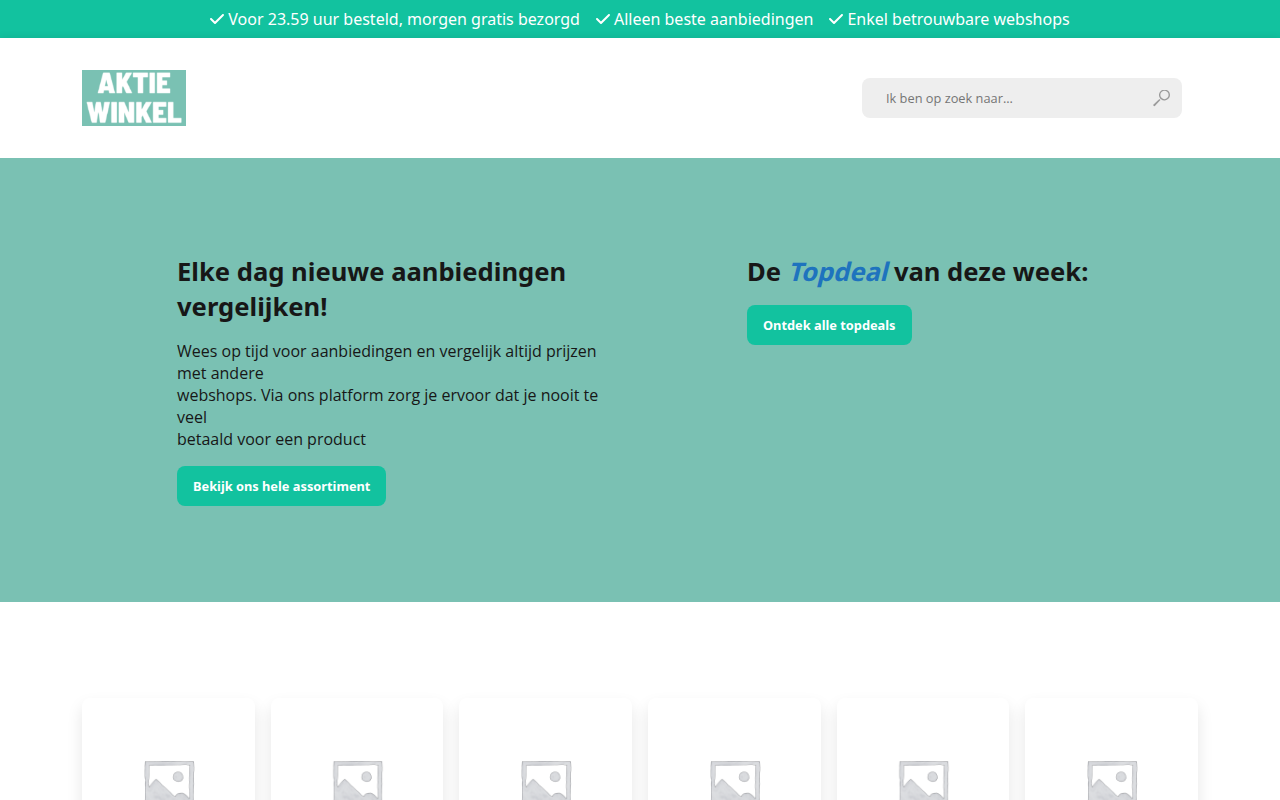1280x800 pixels.
Task: Click the text 'Voor 23.59 uur besteld, morgen gratis bezorgd'
Action: pyautogui.click(x=404, y=19)
